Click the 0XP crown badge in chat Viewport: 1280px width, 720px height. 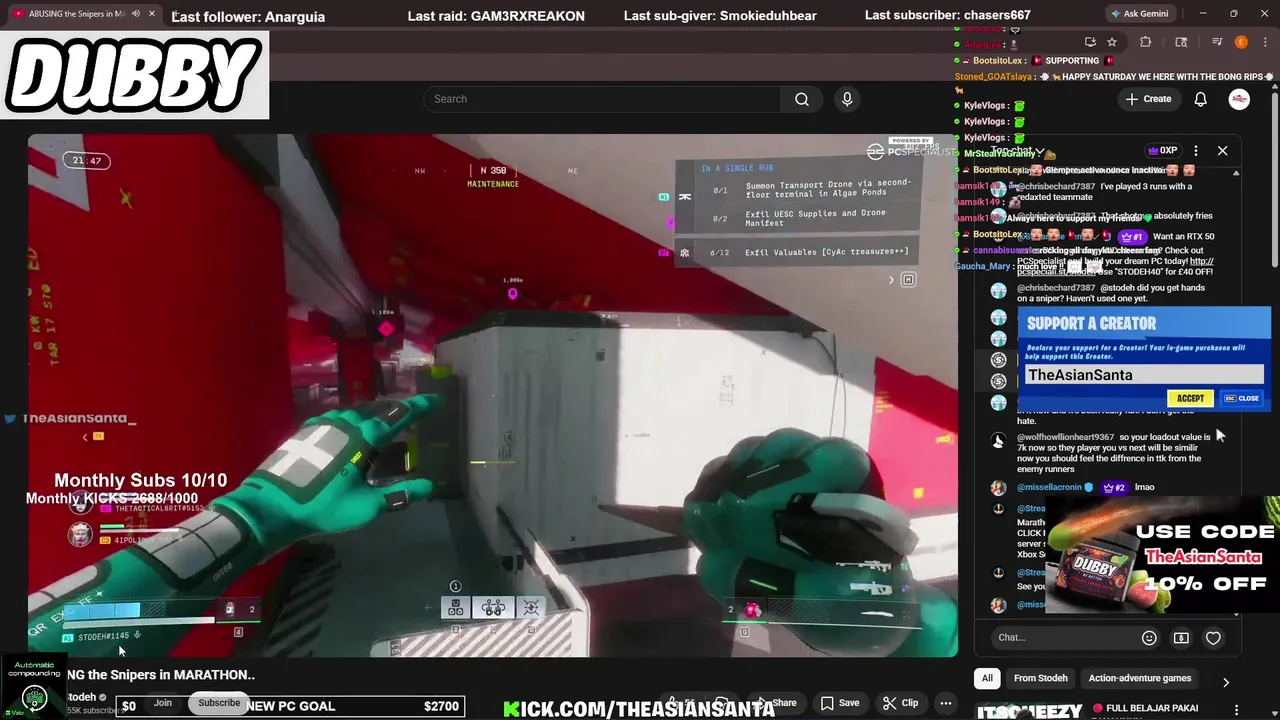coord(1162,150)
